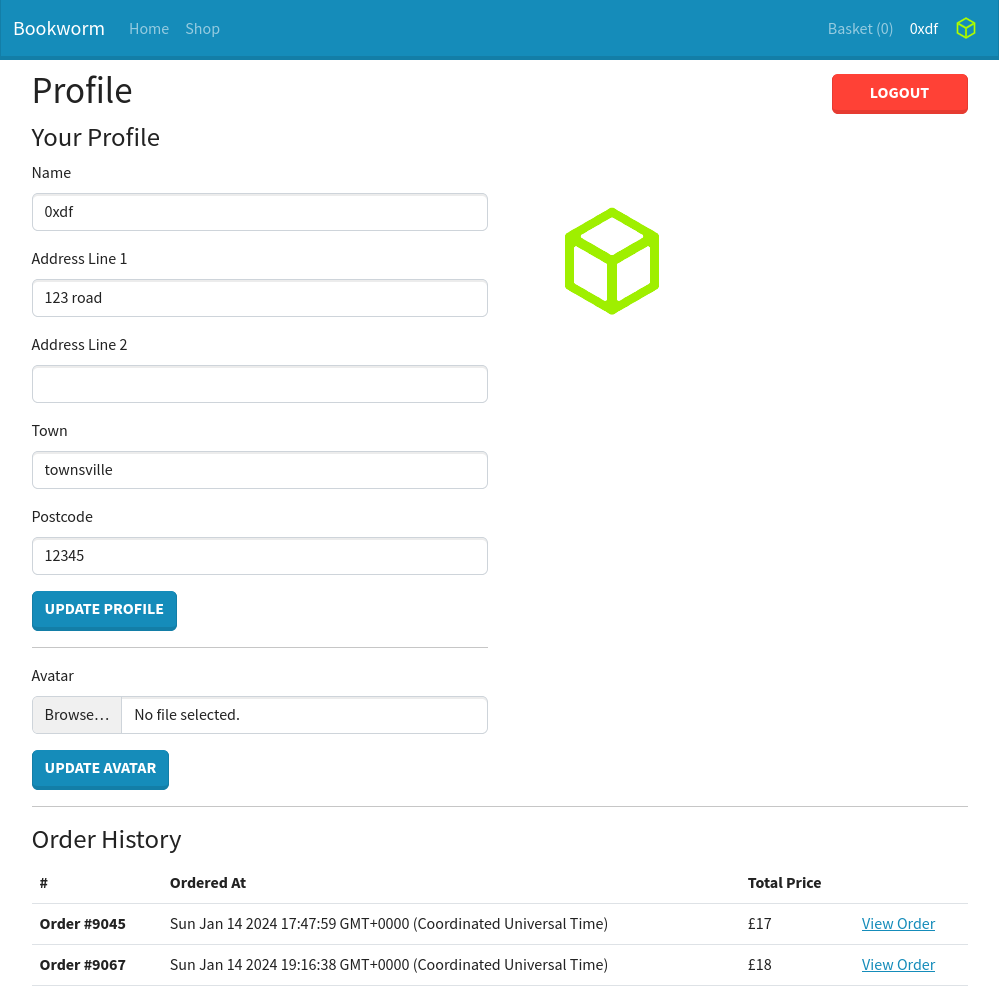This screenshot has width=999, height=1002.
Task: Click the 0xdf username in navbar
Action: 923,29
